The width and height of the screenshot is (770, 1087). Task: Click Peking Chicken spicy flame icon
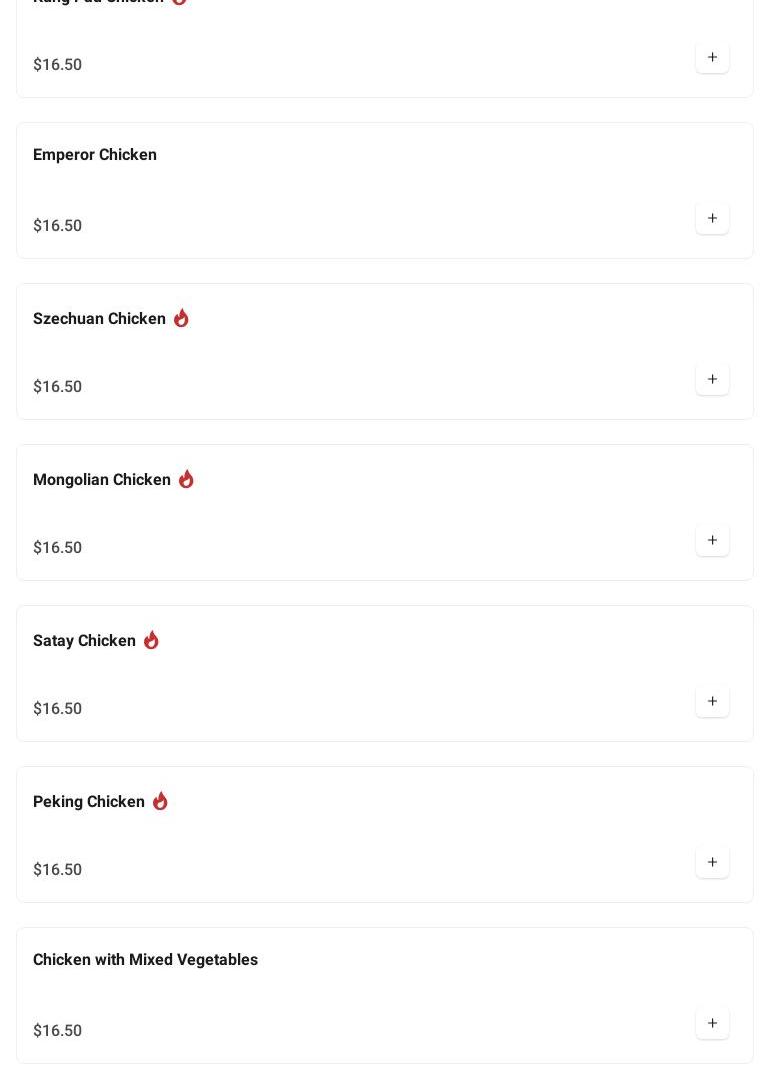tap(160, 801)
